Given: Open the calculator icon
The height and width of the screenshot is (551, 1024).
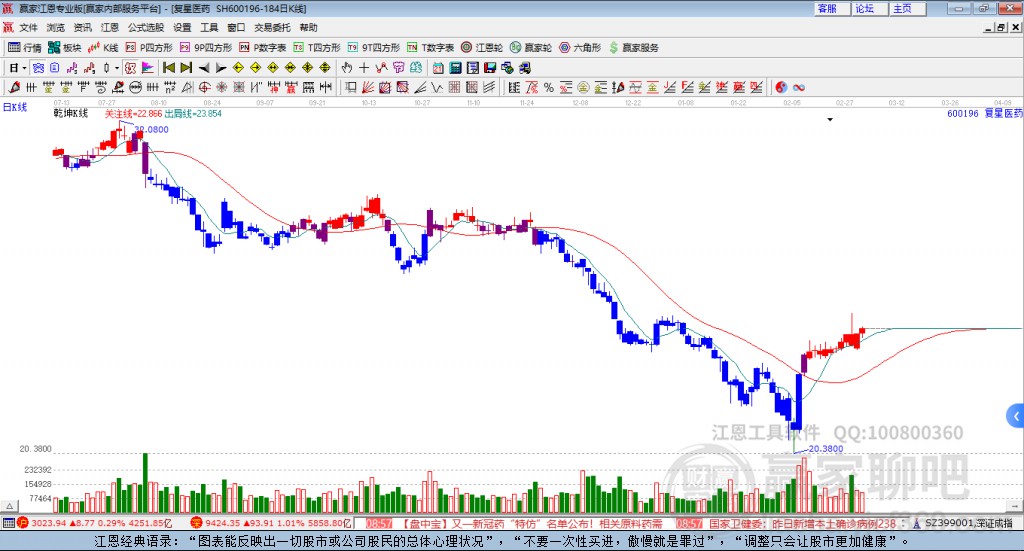Looking at the screenshot, I should pyautogui.click(x=455, y=68).
